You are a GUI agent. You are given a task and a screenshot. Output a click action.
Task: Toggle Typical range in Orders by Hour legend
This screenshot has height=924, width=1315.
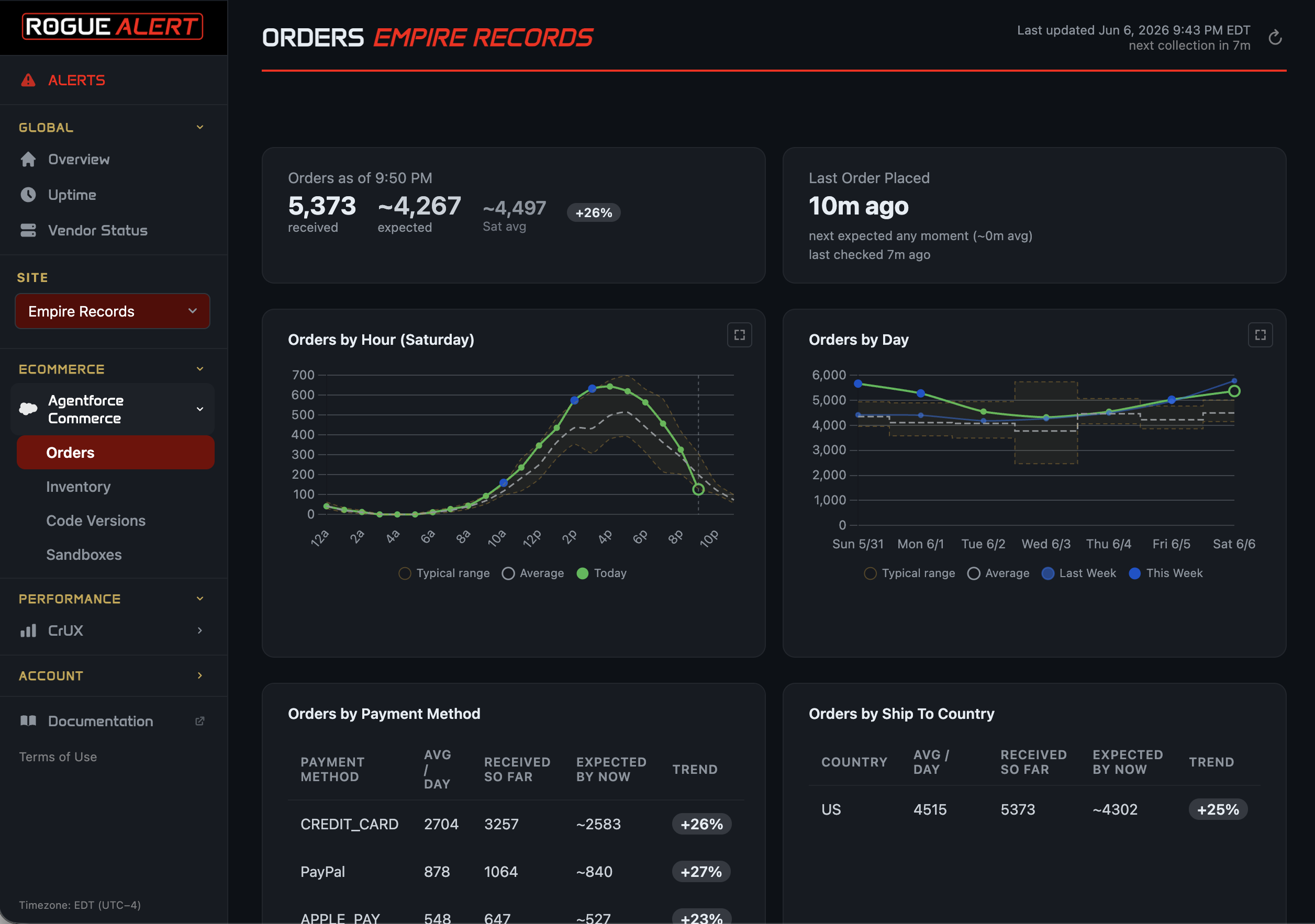click(444, 573)
